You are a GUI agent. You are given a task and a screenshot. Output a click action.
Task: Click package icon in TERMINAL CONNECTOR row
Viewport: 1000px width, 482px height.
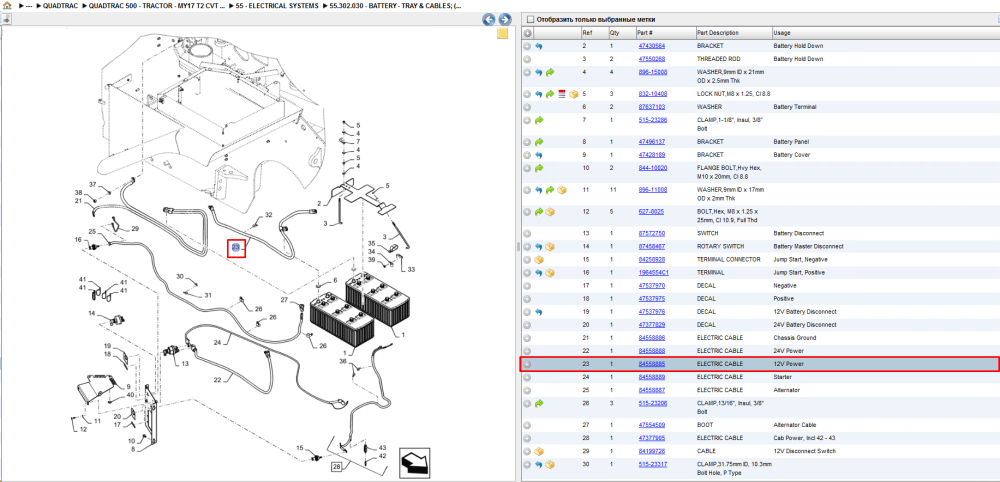(539, 259)
